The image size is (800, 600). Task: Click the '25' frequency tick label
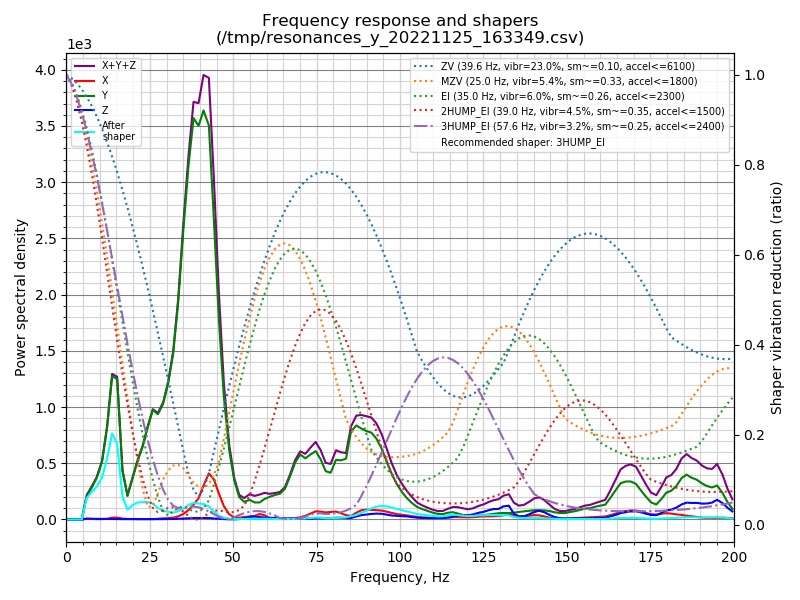point(150,557)
